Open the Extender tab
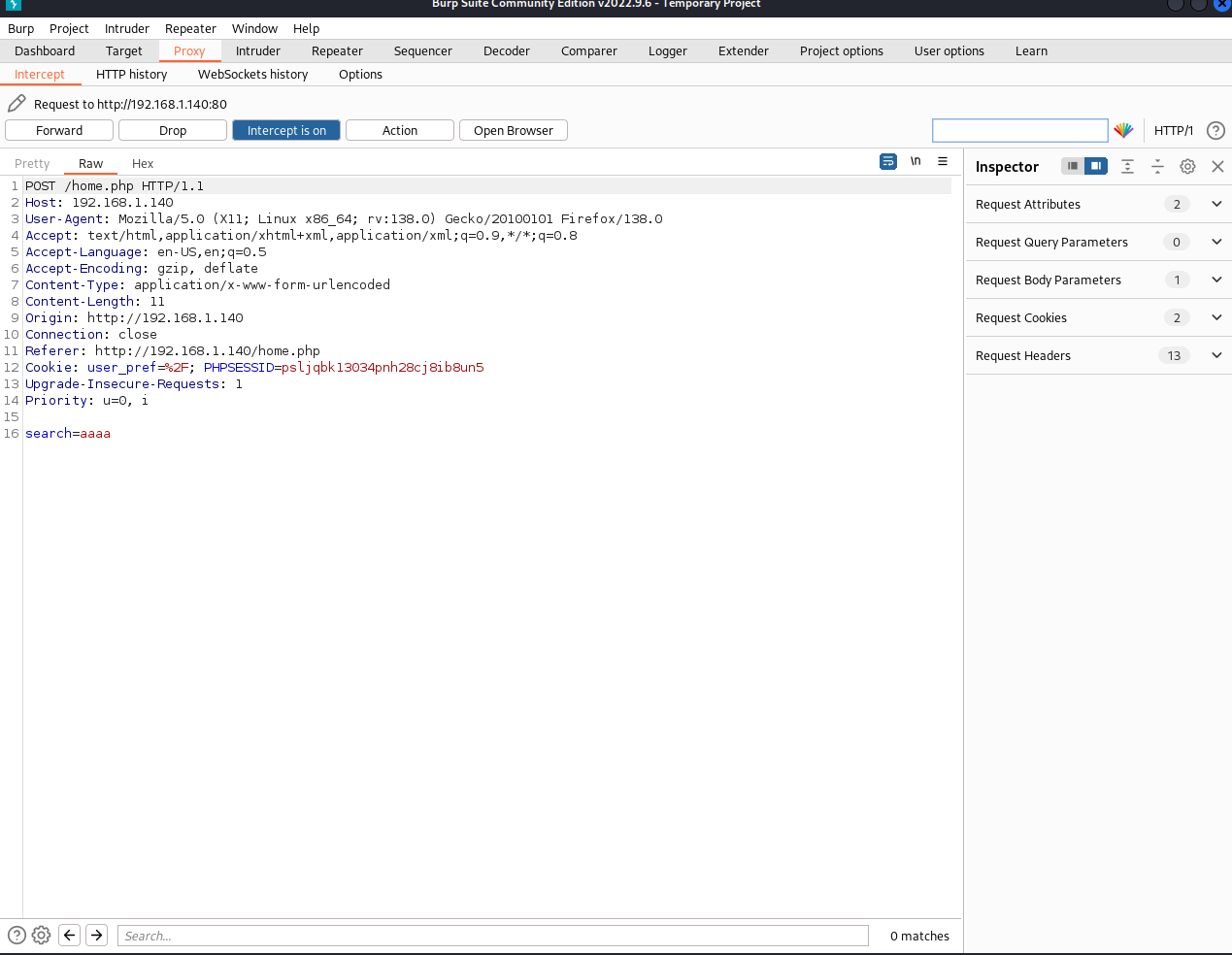The width and height of the screenshot is (1232, 955). click(x=744, y=50)
